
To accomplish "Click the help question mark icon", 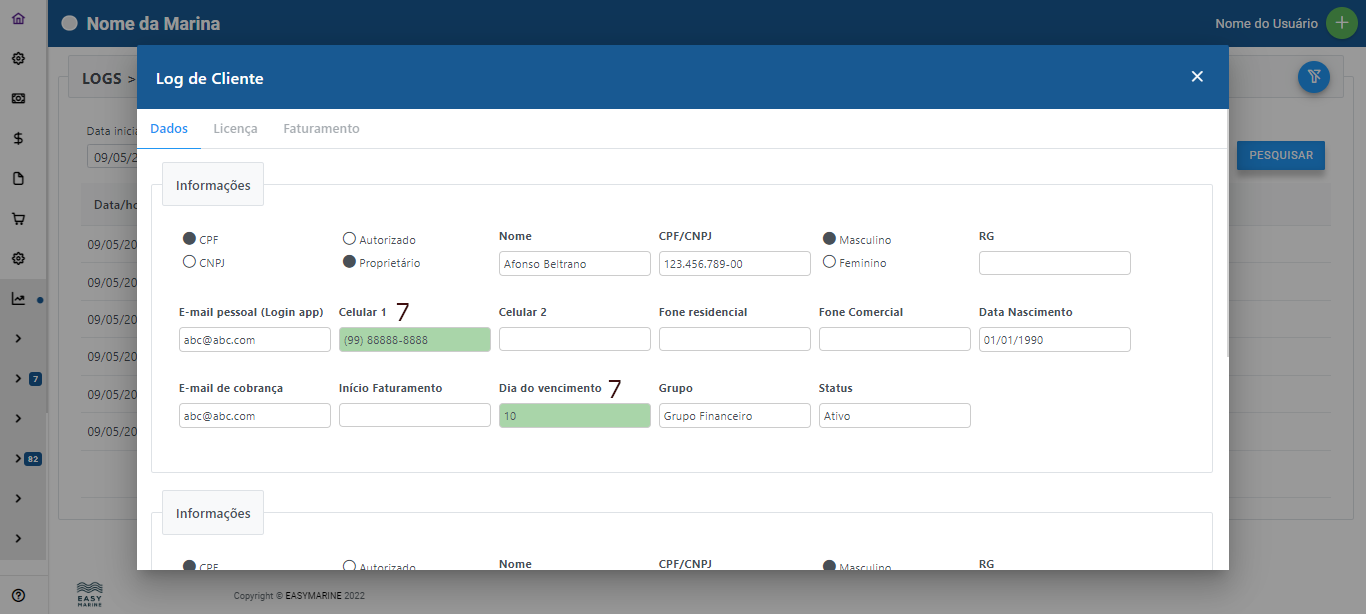I will point(18,594).
